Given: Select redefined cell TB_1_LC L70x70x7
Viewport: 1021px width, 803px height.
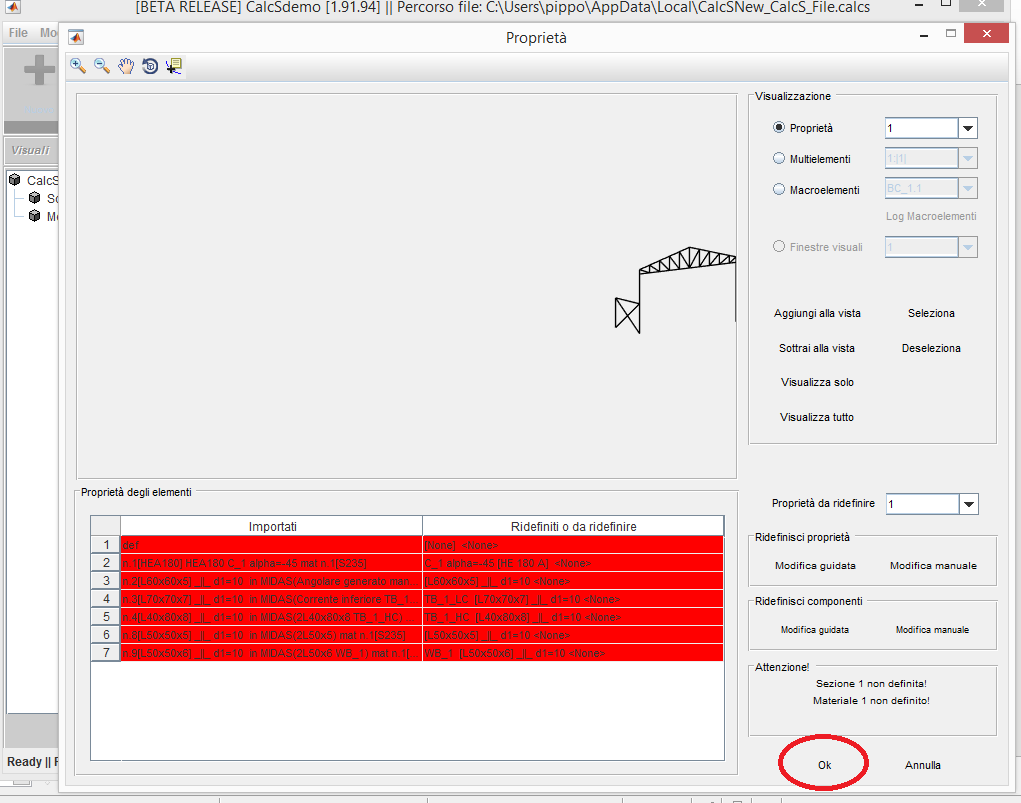Looking at the screenshot, I should pos(573,599).
